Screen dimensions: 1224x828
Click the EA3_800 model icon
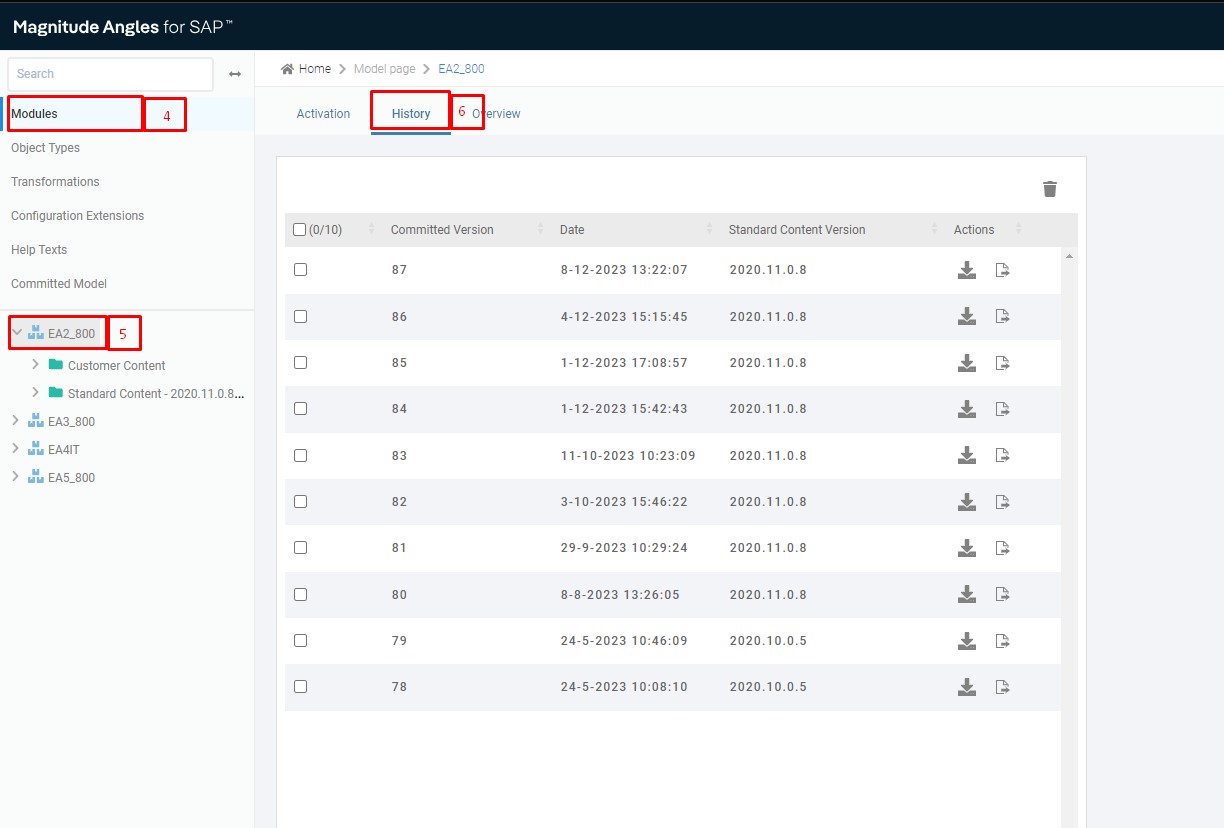click(36, 422)
